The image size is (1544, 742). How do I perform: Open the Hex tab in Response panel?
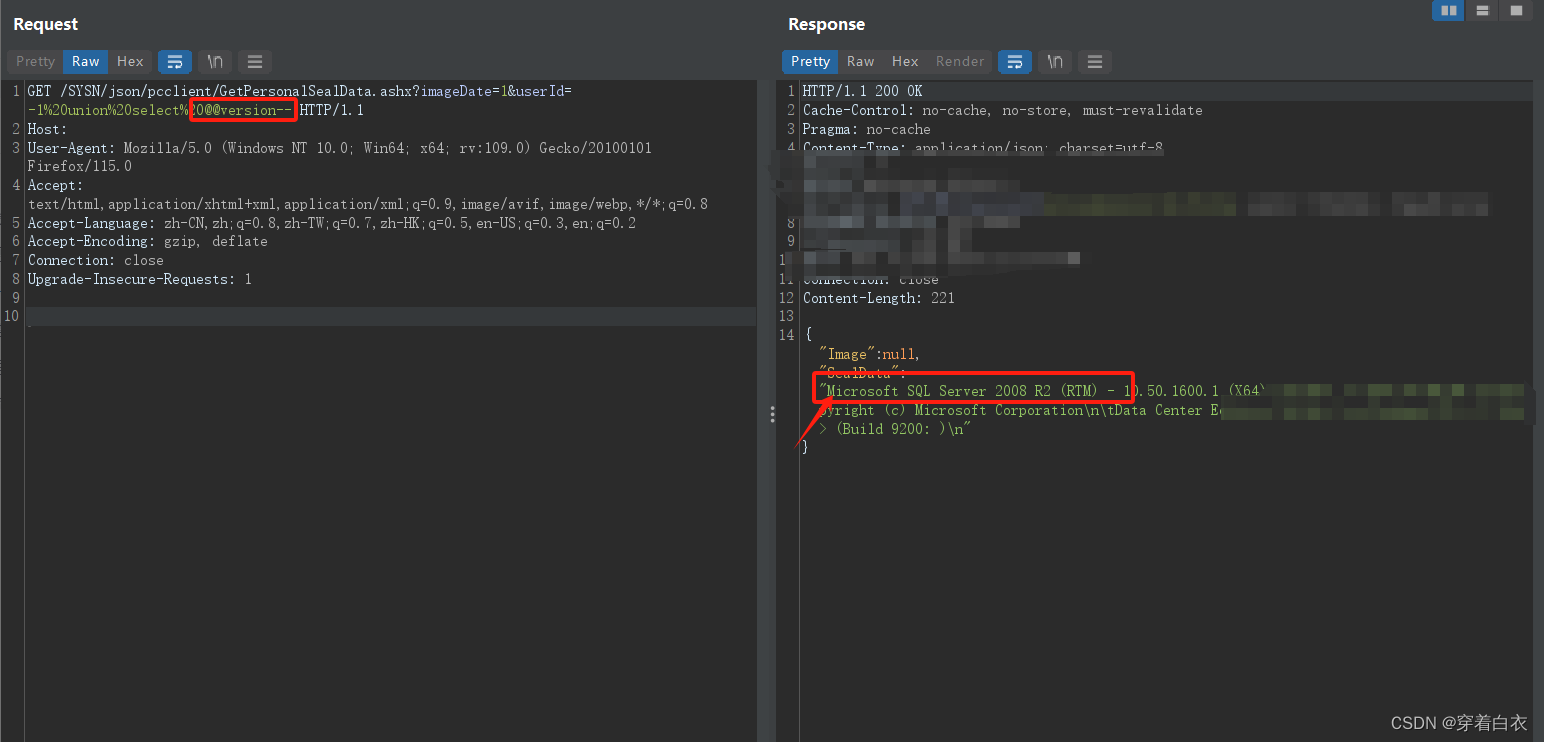[905, 61]
